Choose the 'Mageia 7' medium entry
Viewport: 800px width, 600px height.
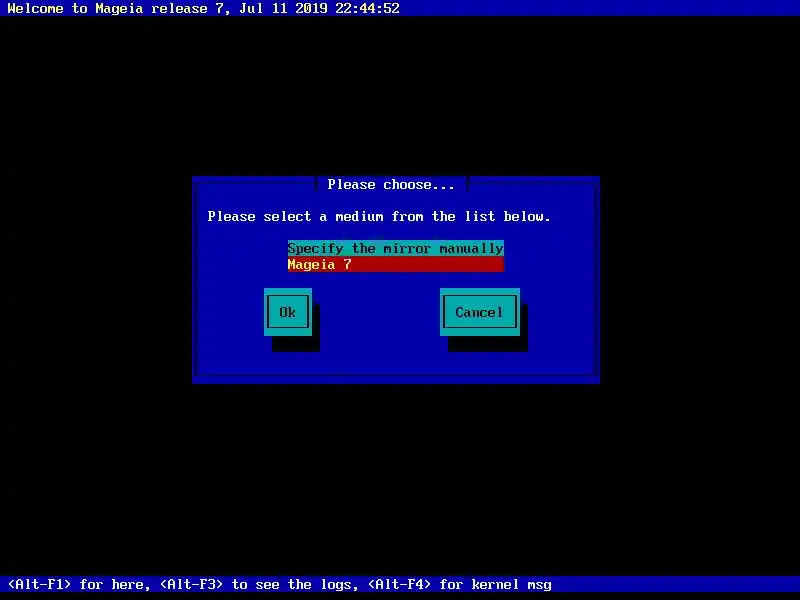tap(395, 264)
